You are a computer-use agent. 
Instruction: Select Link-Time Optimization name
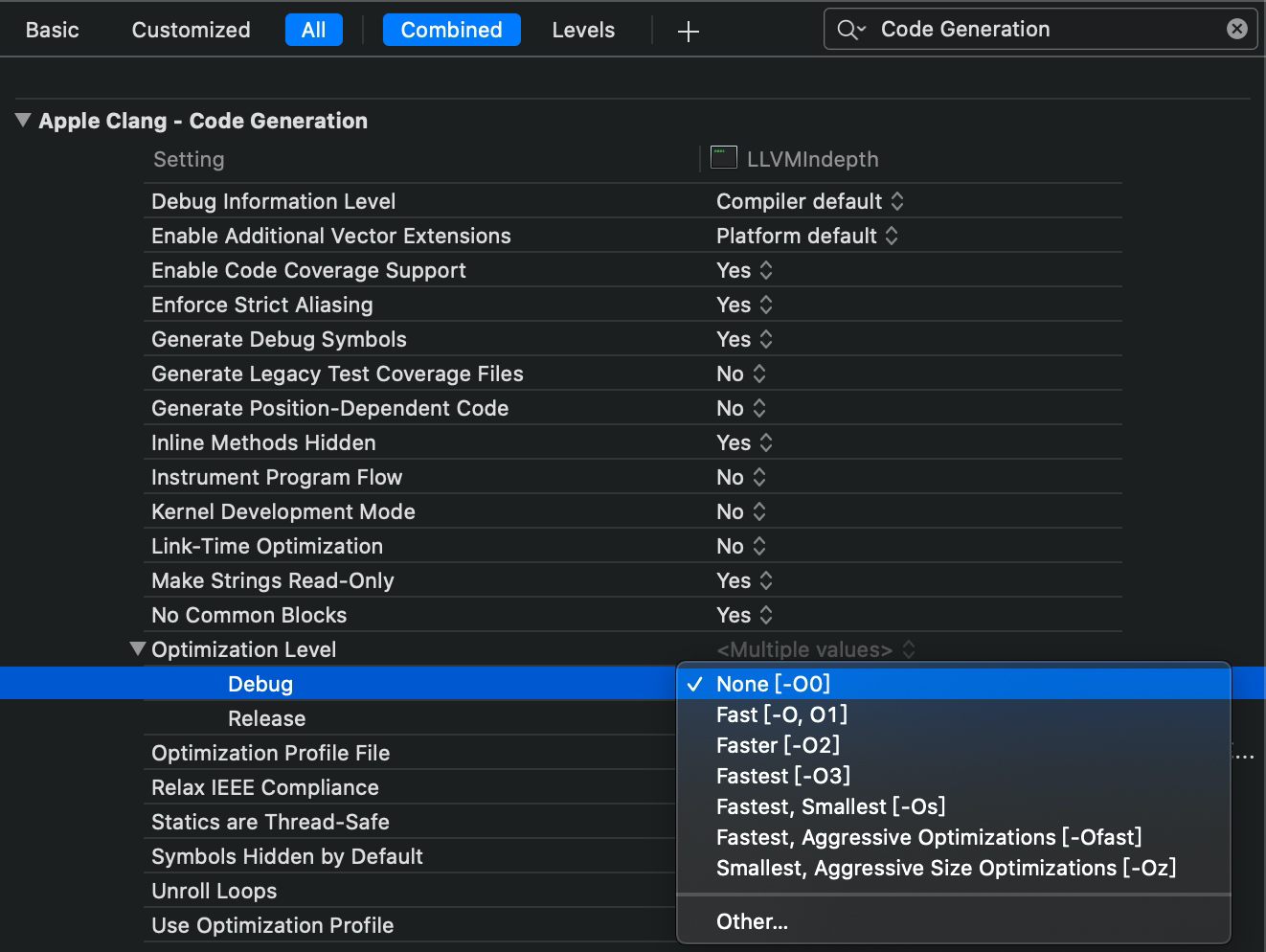(x=267, y=546)
